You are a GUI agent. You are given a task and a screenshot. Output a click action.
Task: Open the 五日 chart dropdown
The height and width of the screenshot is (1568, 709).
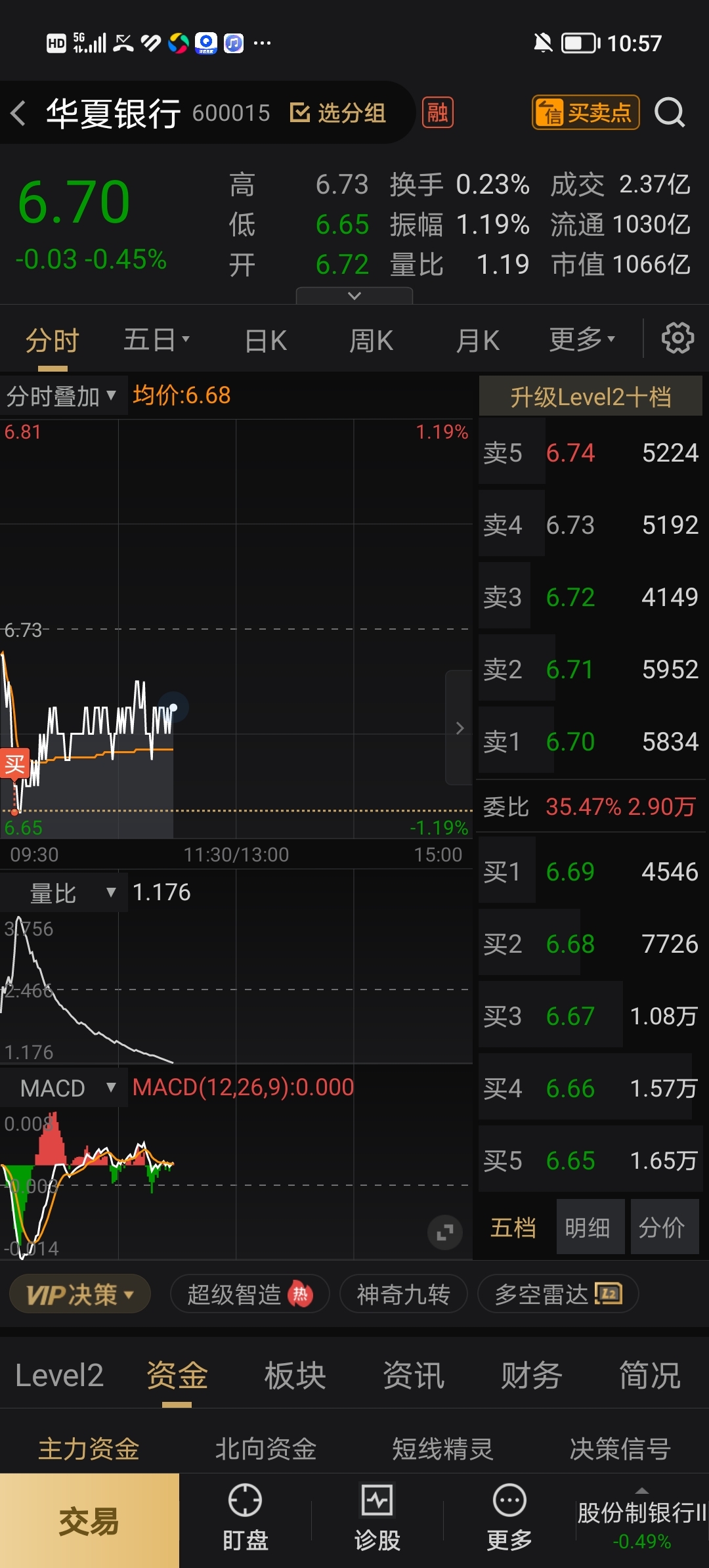[x=156, y=339]
